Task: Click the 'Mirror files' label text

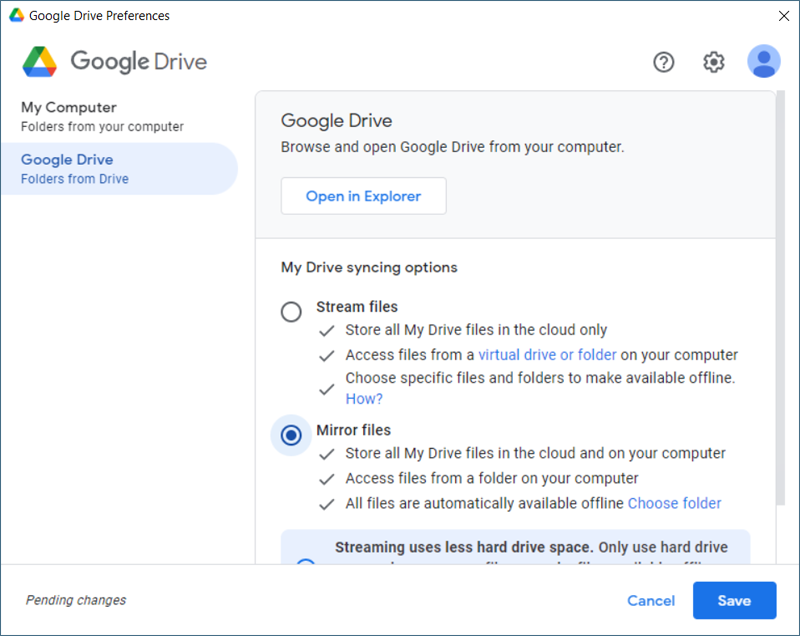Action: (x=353, y=430)
